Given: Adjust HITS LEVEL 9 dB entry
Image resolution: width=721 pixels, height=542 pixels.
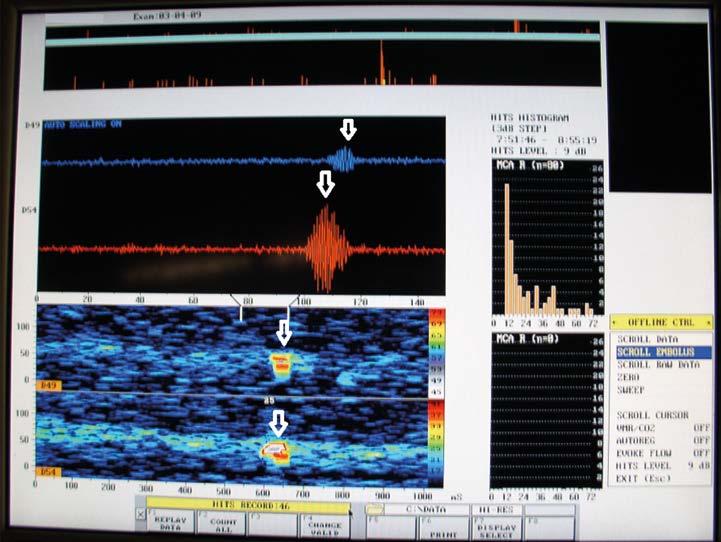Looking at the screenshot, I should (663, 466).
